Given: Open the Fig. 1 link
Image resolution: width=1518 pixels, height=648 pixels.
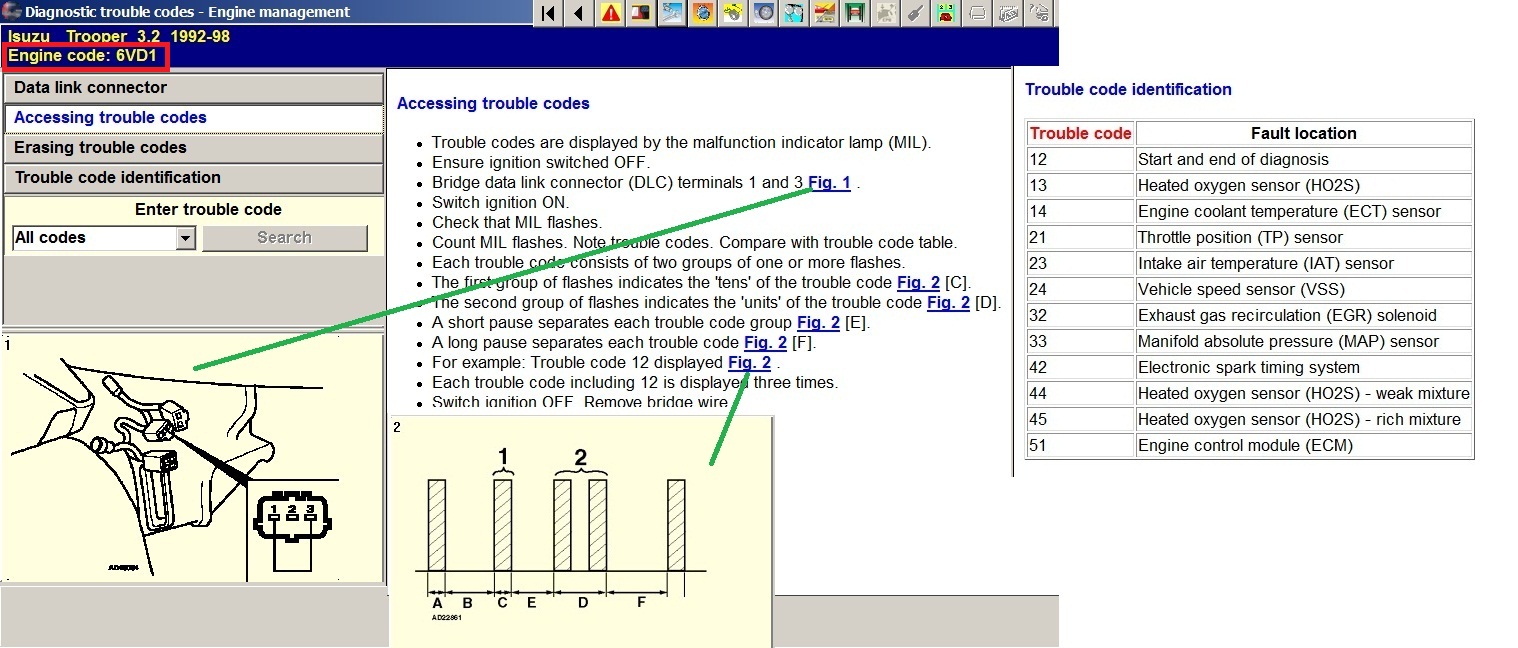Looking at the screenshot, I should tap(829, 183).
